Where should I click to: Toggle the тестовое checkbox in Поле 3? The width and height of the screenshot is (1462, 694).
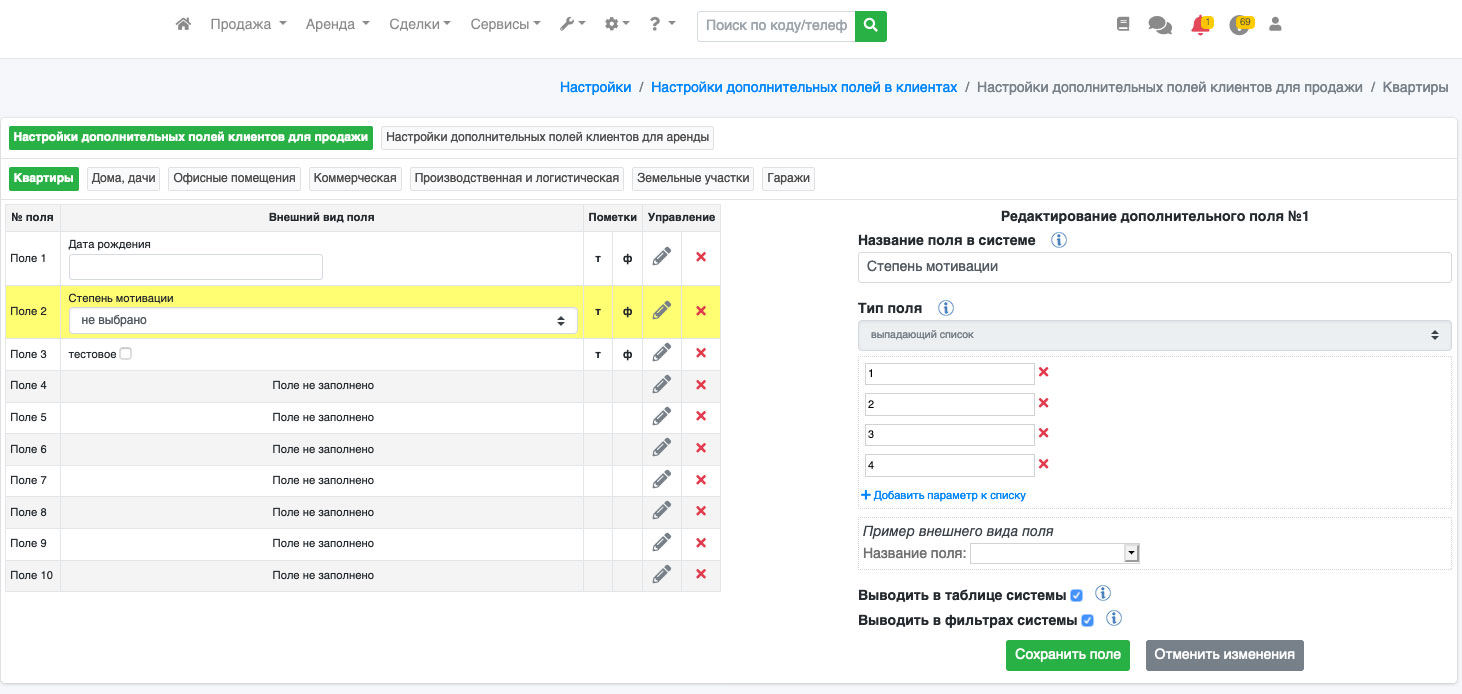[x=126, y=354]
